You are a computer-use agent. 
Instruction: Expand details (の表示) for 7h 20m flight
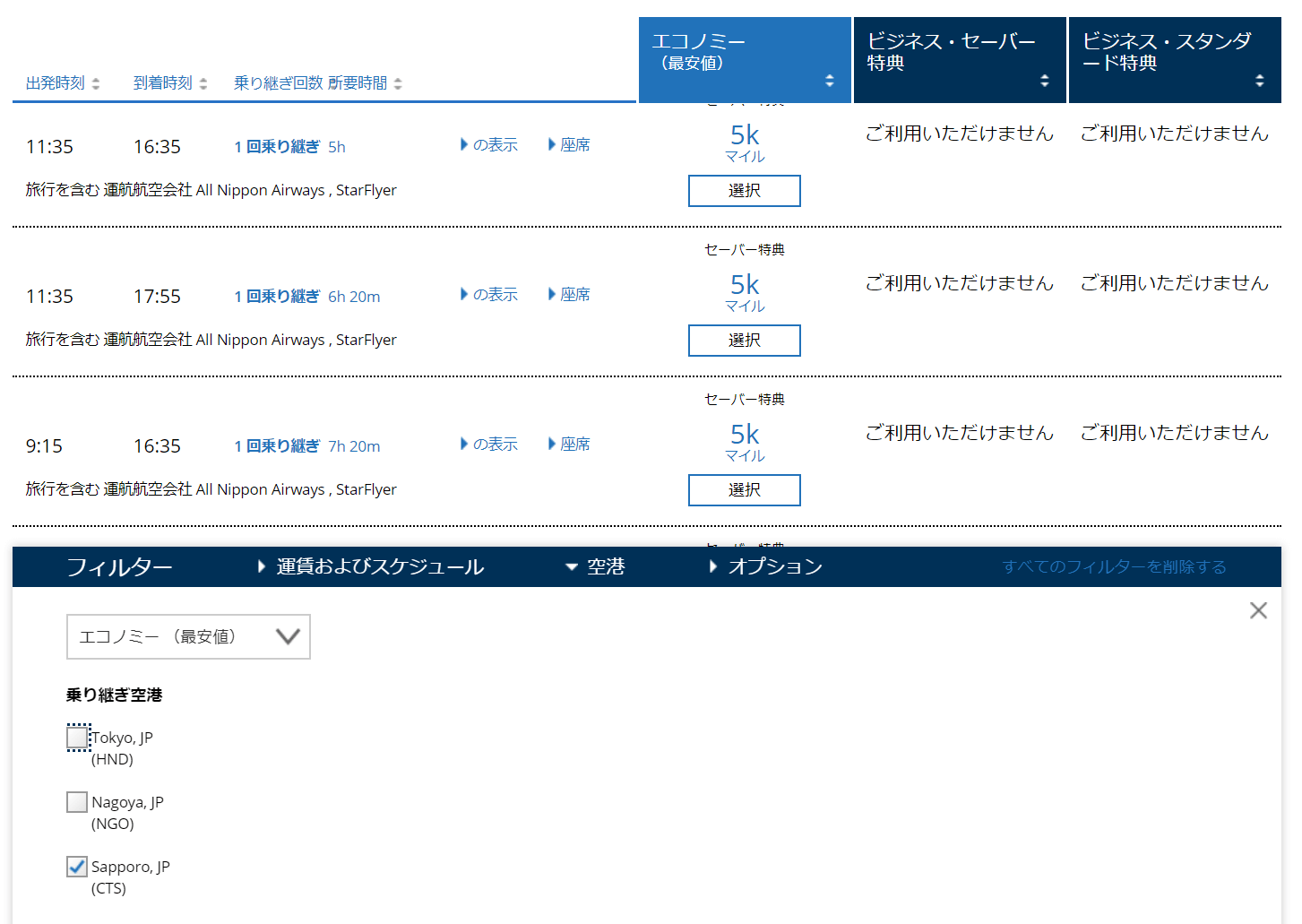(489, 445)
